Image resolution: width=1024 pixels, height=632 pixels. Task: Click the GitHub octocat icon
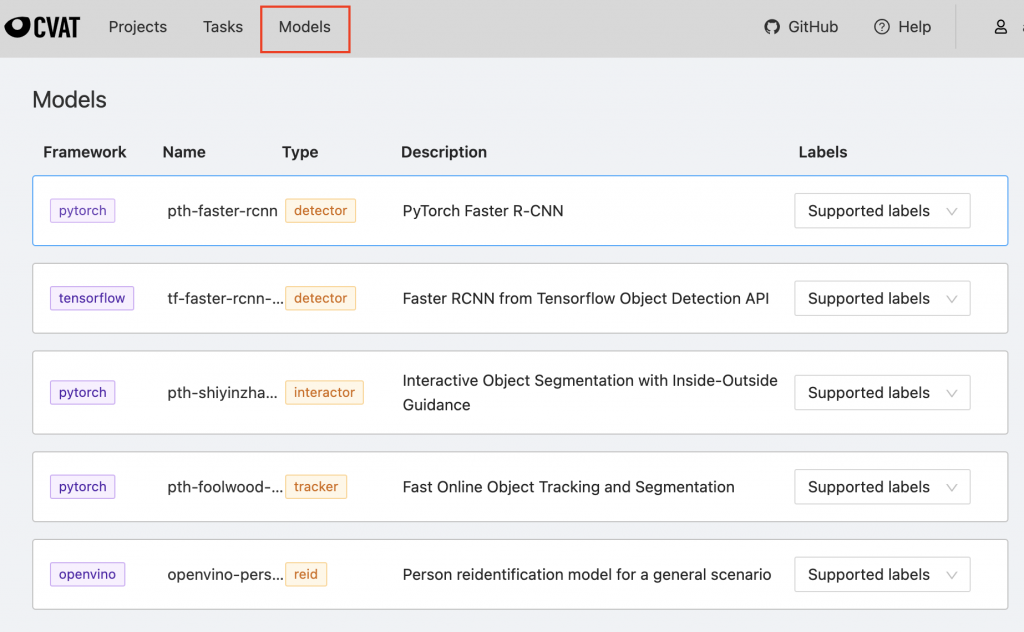pyautogui.click(x=771, y=27)
